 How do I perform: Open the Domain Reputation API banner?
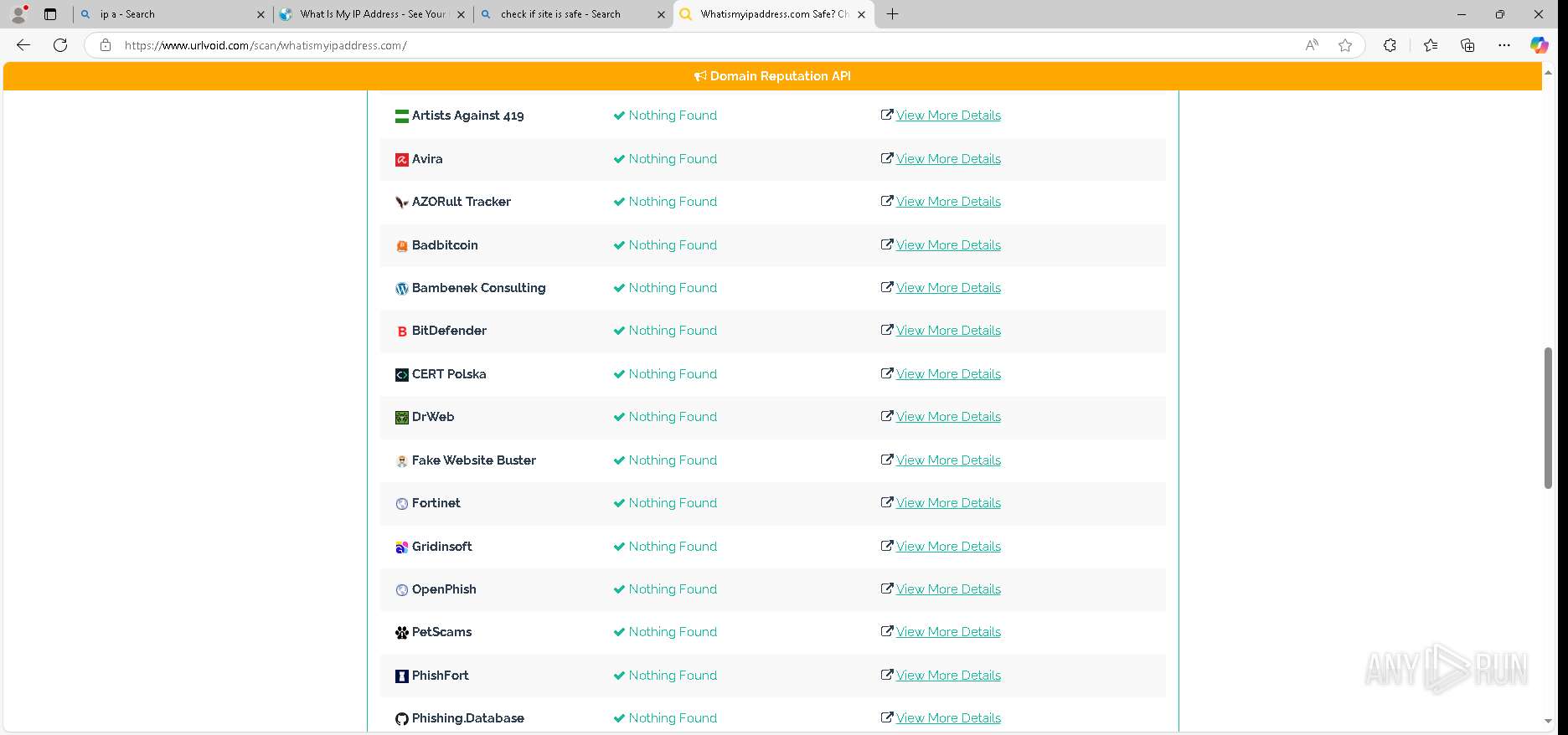(x=772, y=76)
